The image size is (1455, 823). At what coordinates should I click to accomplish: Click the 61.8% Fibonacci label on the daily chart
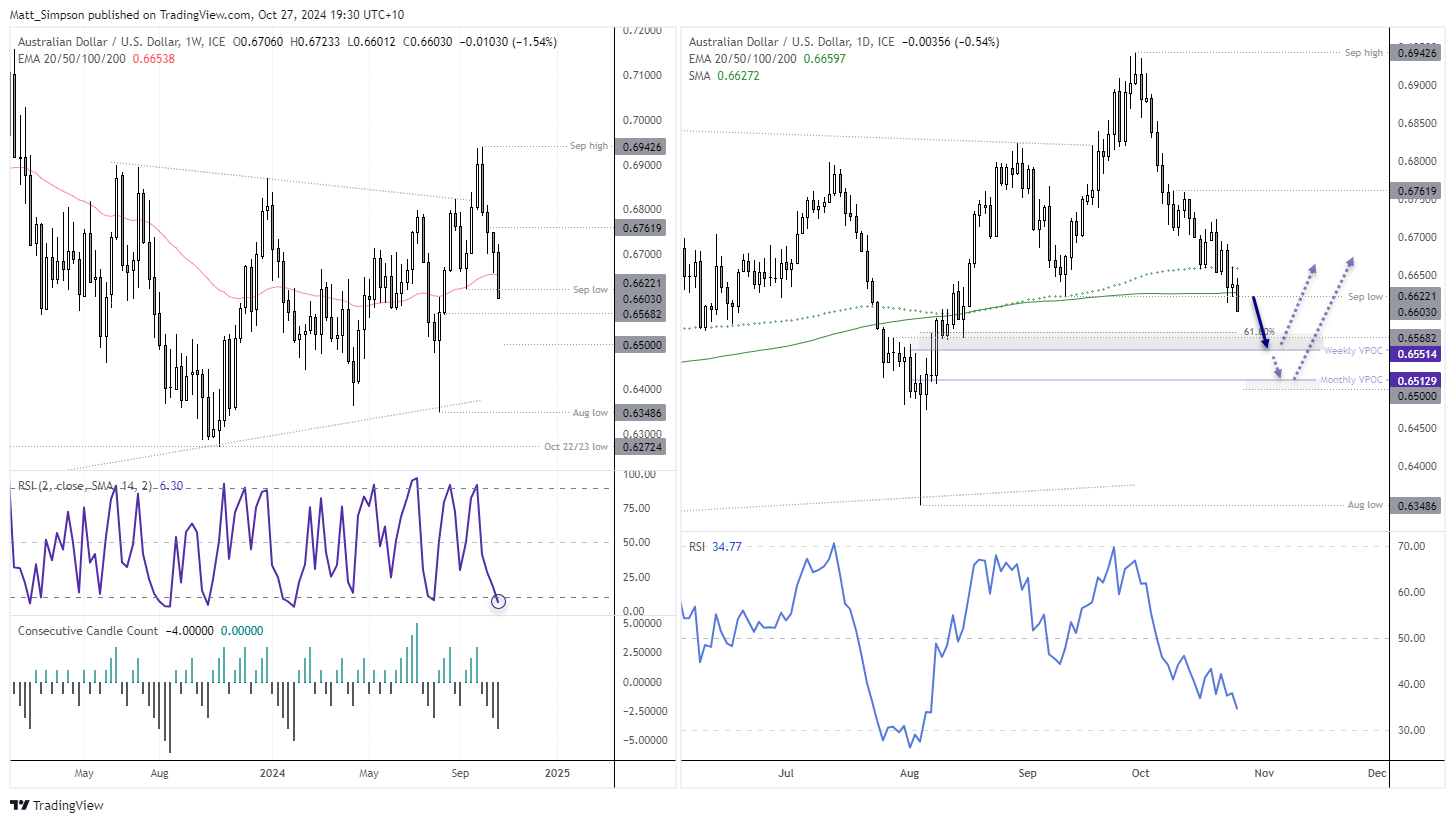click(x=1259, y=330)
